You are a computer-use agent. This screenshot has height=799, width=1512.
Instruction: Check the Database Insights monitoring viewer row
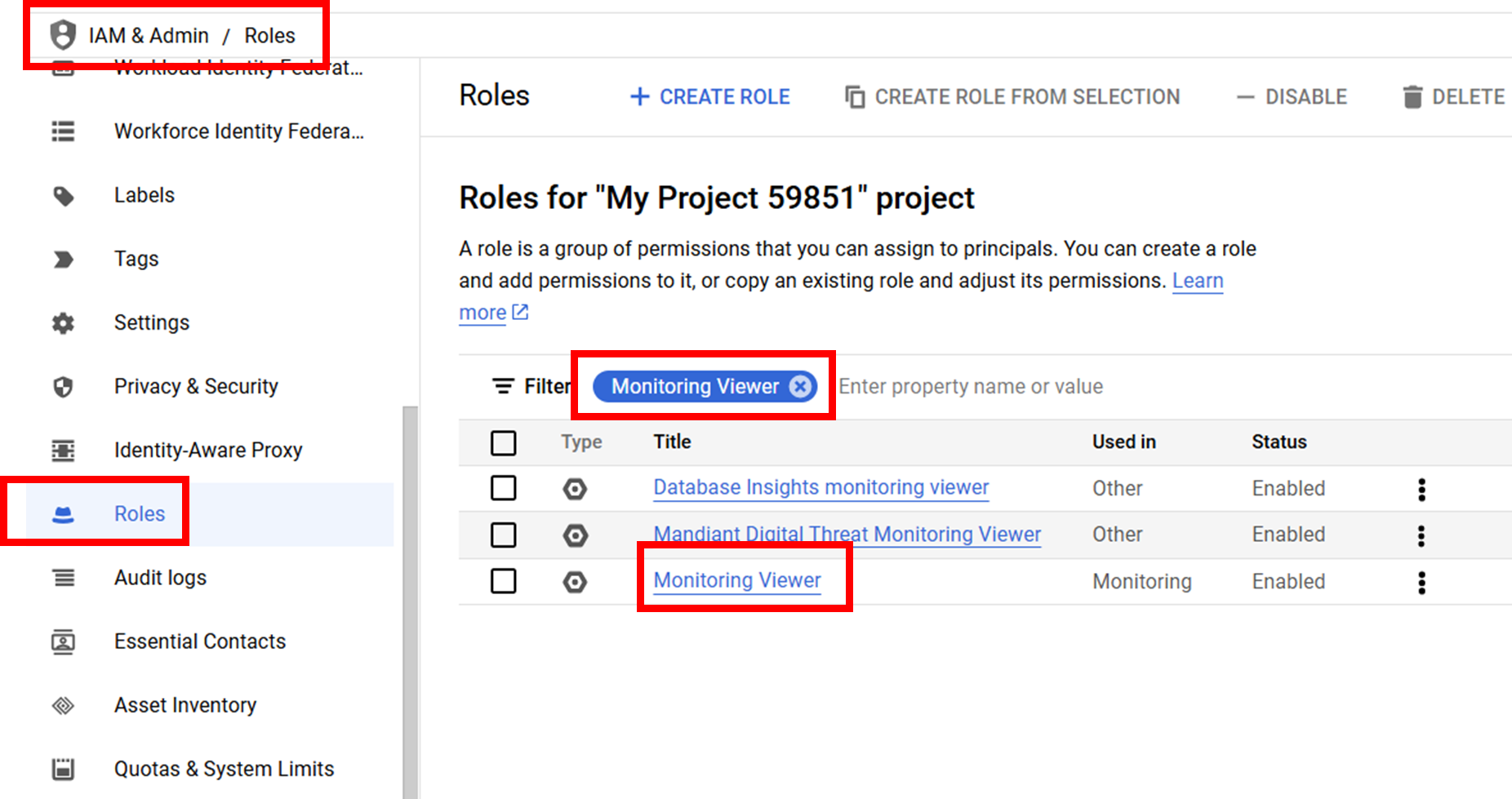[504, 488]
